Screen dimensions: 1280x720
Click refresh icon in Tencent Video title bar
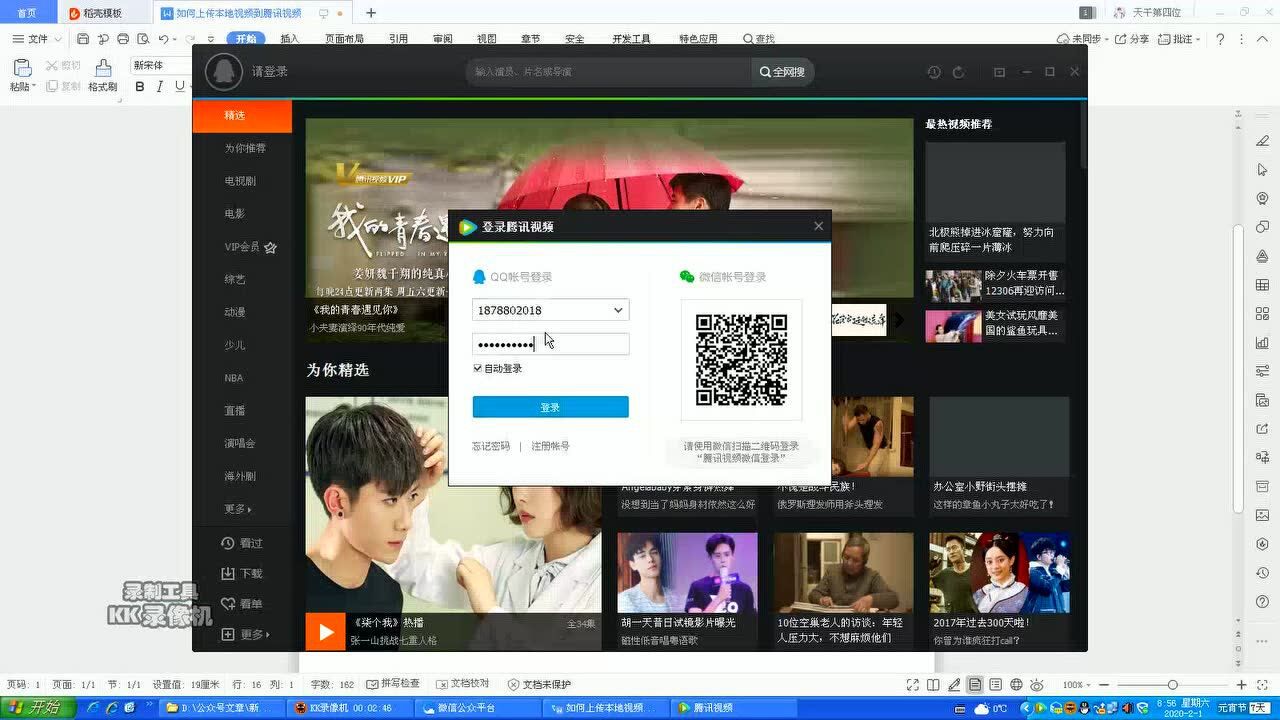pyautogui.click(x=958, y=72)
